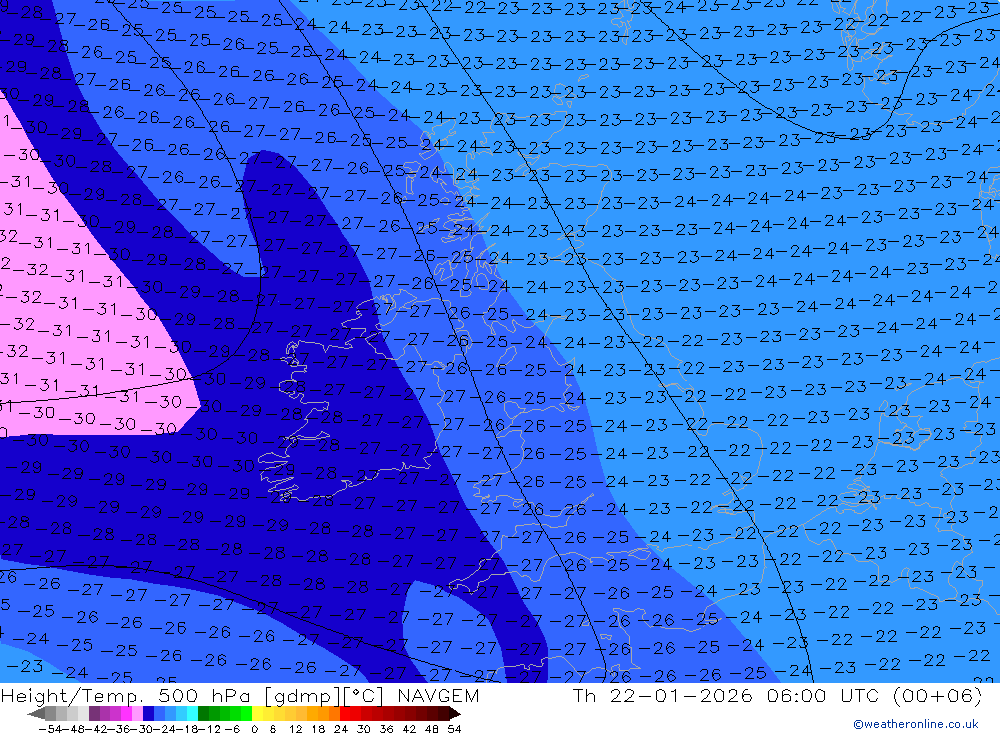Image resolution: width=1000 pixels, height=733 pixels.
Task: Pick the dark green swatch above -12
Action: [203, 713]
